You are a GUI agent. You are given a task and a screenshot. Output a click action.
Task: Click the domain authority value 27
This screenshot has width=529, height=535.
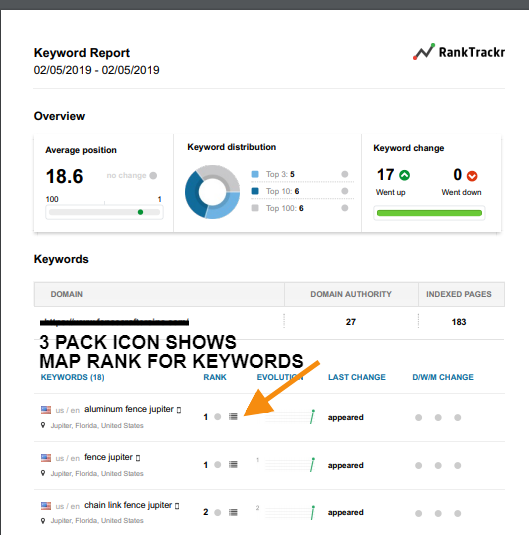[351, 322]
